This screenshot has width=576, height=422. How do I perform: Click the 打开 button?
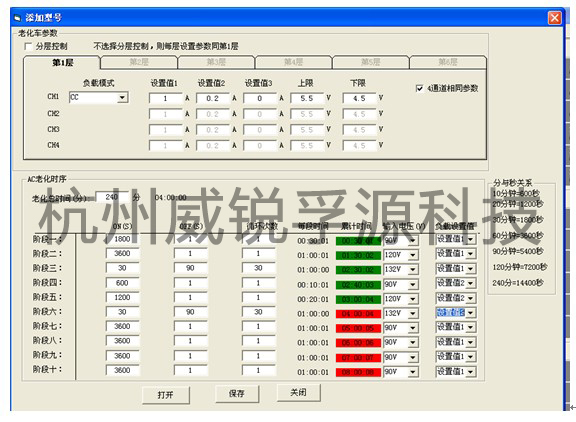click(166, 395)
